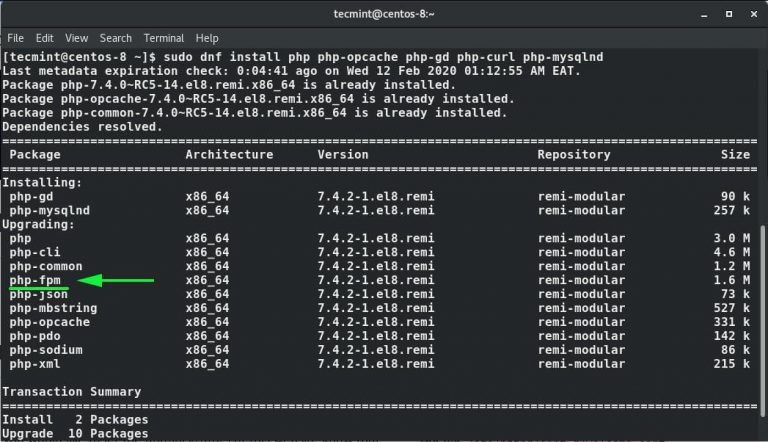Click the Dependencies resolved line

[x=82, y=127]
